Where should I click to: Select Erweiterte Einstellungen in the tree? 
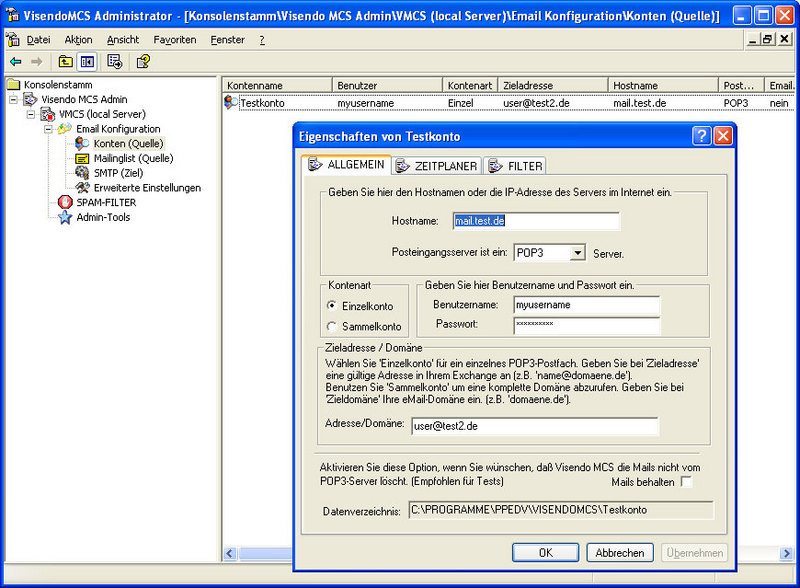click(x=147, y=188)
